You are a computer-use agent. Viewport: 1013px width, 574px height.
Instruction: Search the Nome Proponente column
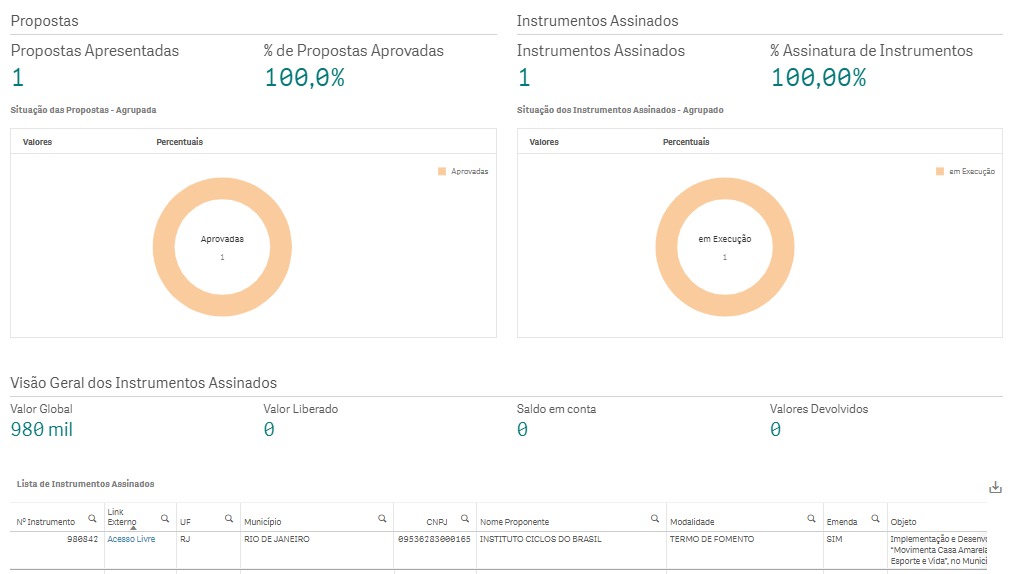654,518
